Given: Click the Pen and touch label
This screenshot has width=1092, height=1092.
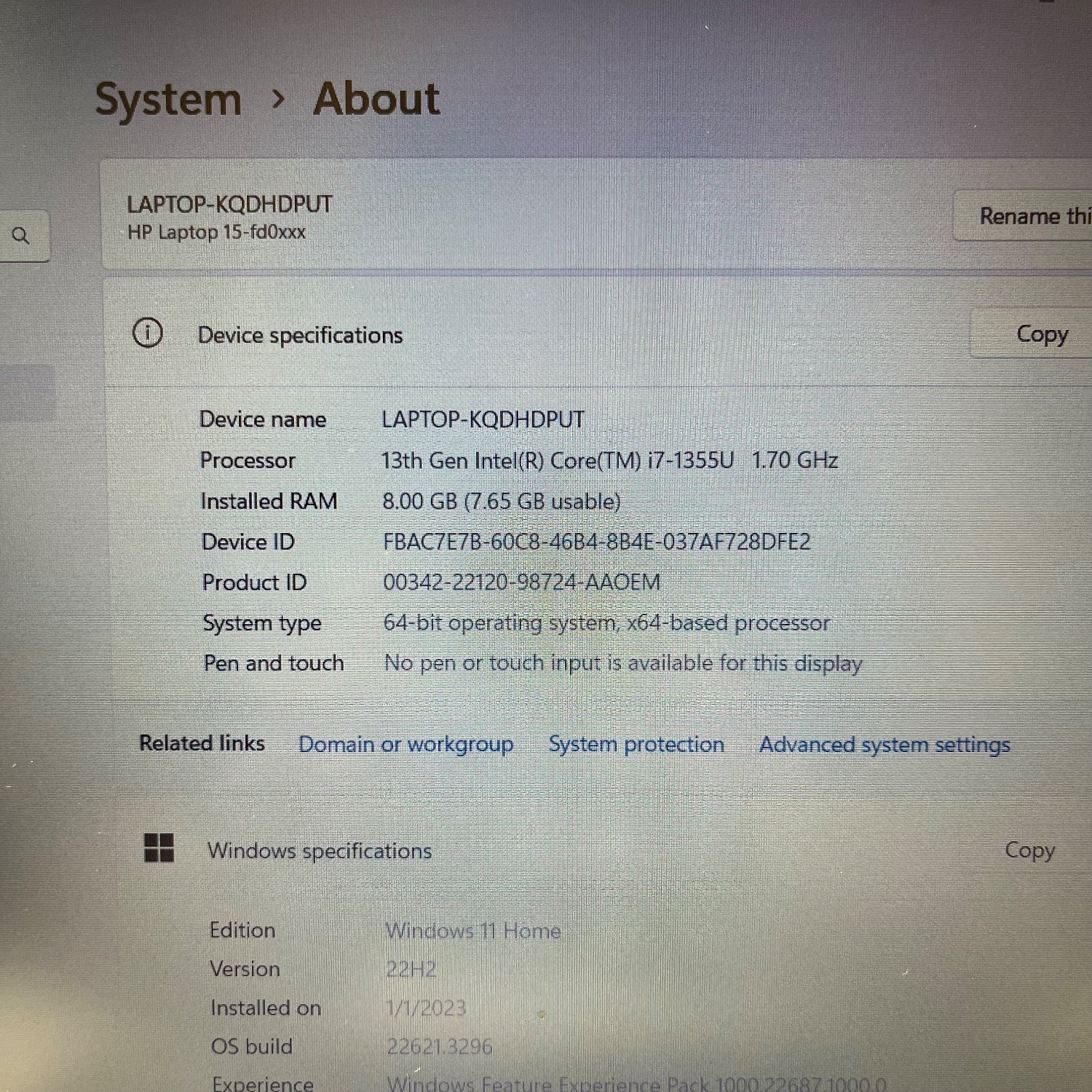Looking at the screenshot, I should click(x=274, y=664).
